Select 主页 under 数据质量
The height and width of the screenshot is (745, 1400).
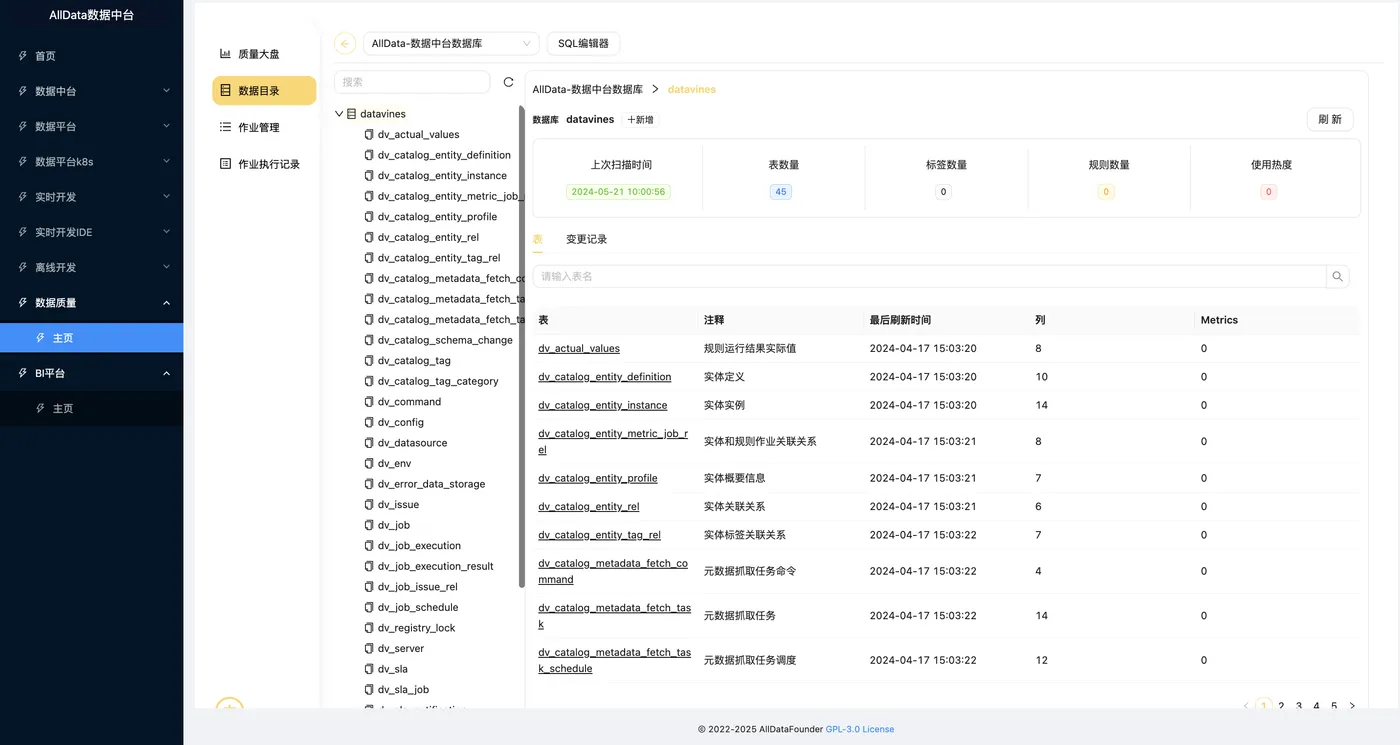point(91,338)
